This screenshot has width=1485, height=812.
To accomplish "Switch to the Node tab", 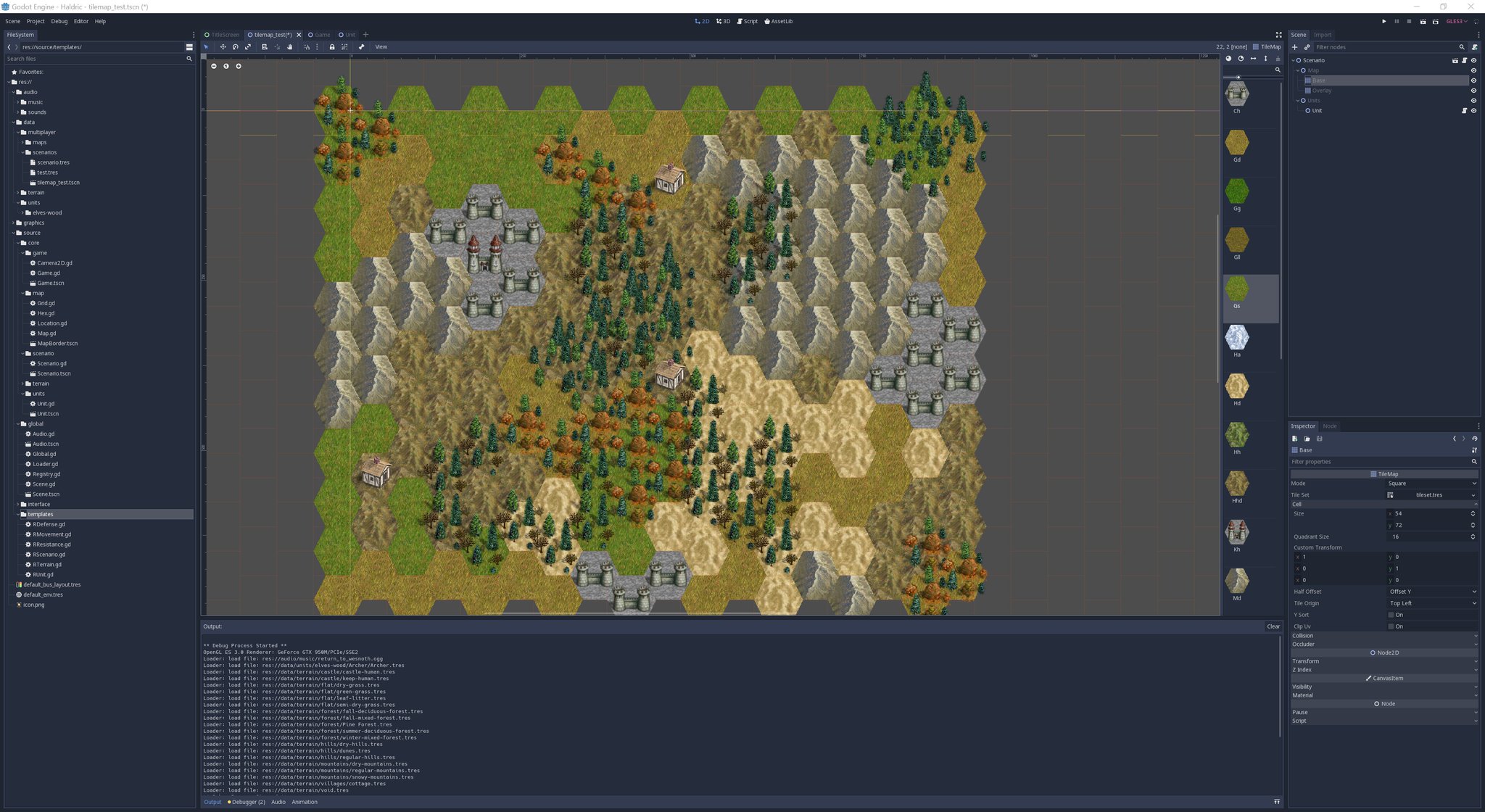I will pos(1330,426).
